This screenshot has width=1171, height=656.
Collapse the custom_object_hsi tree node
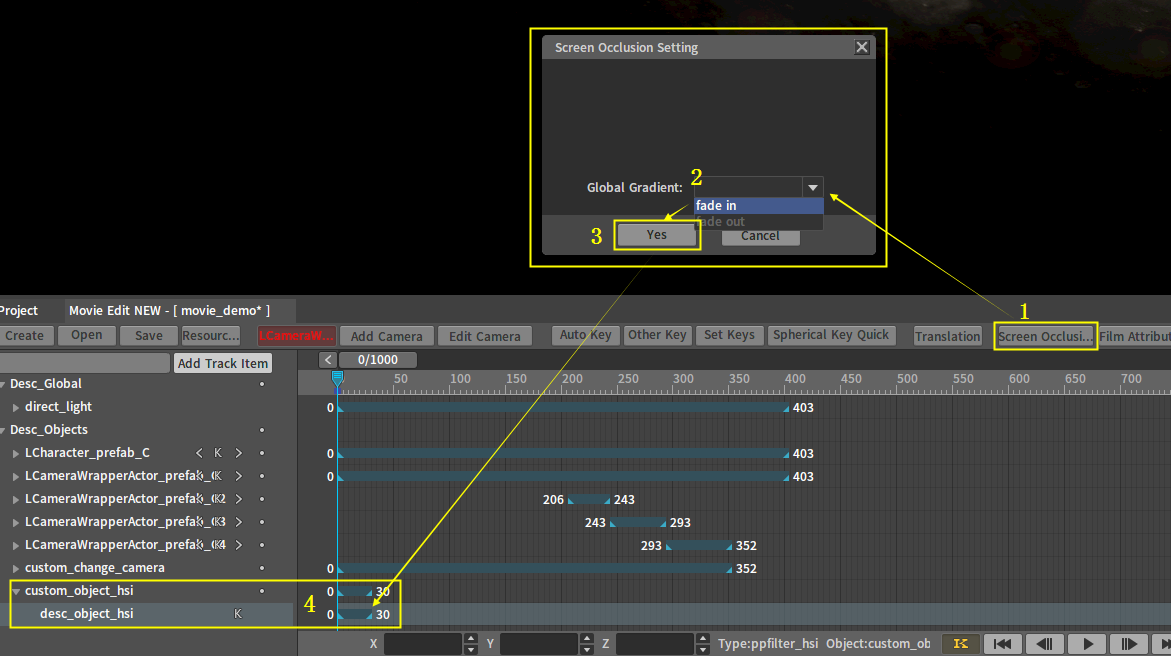[x=15, y=591]
